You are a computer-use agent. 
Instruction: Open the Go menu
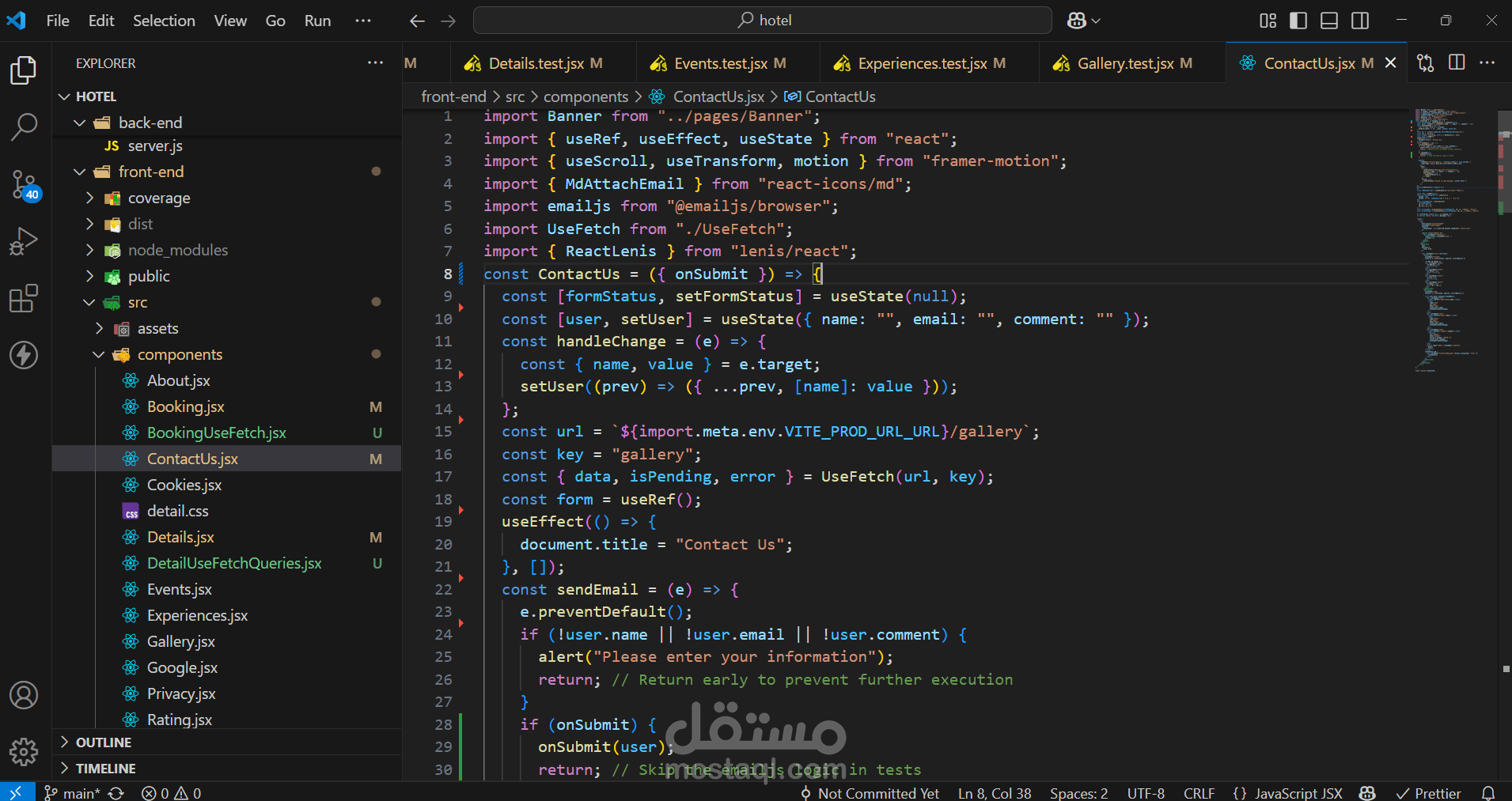point(275,21)
